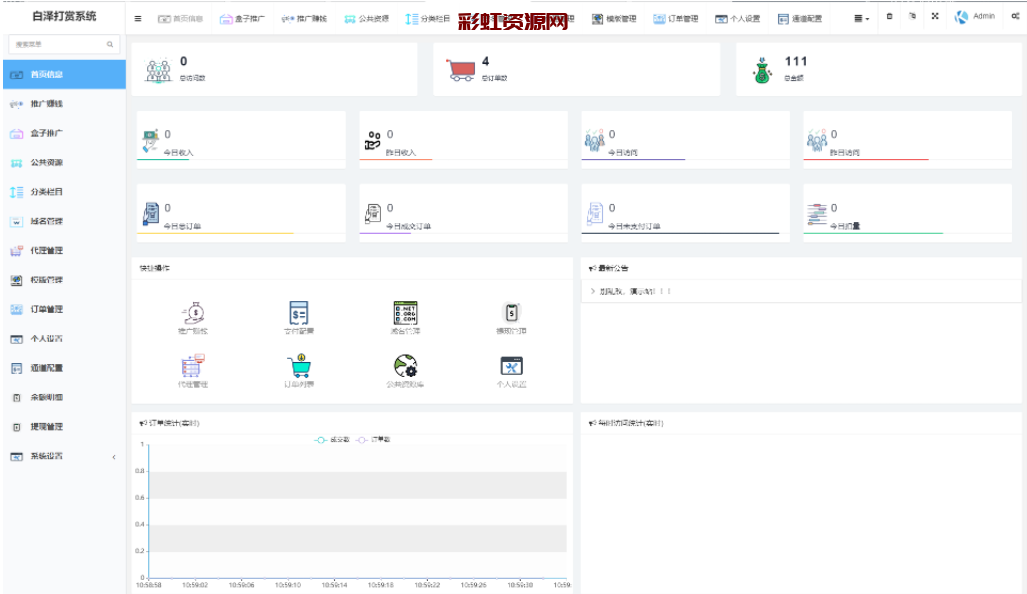The height and width of the screenshot is (594, 1027).
Task: Click the 个人设置 wrench quick-action icon
Action: tap(511, 367)
